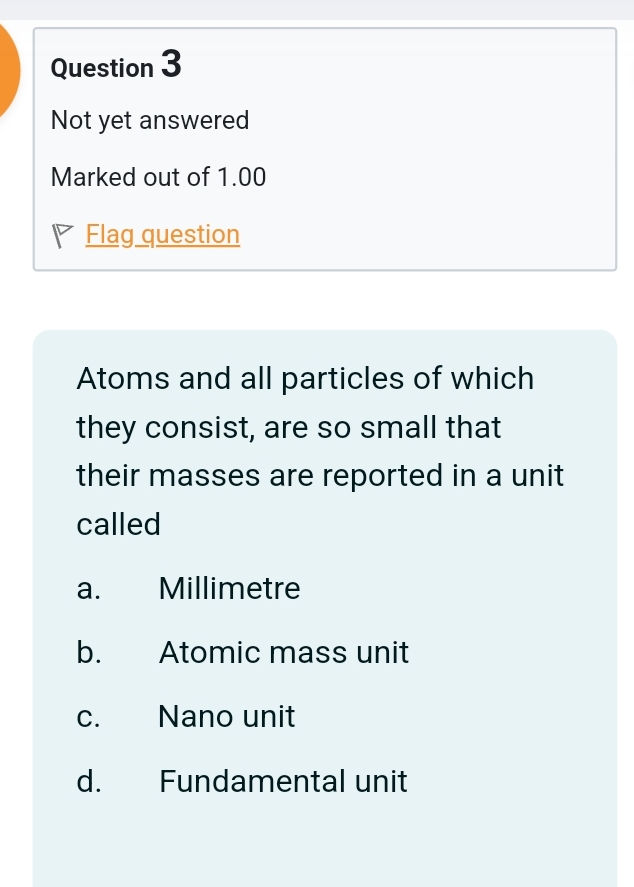Select answer option a Millimetre
The height and width of the screenshot is (887, 634).
[229, 589]
